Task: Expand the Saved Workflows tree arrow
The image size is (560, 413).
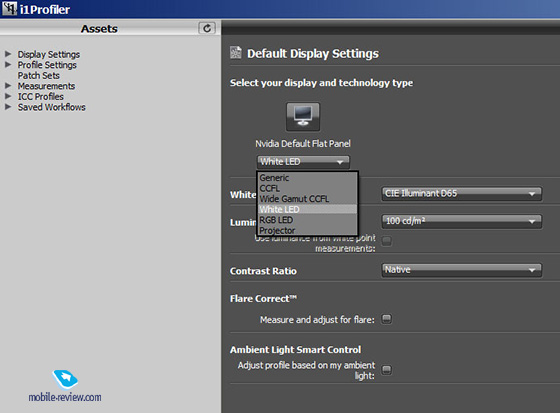Action: click(8, 107)
